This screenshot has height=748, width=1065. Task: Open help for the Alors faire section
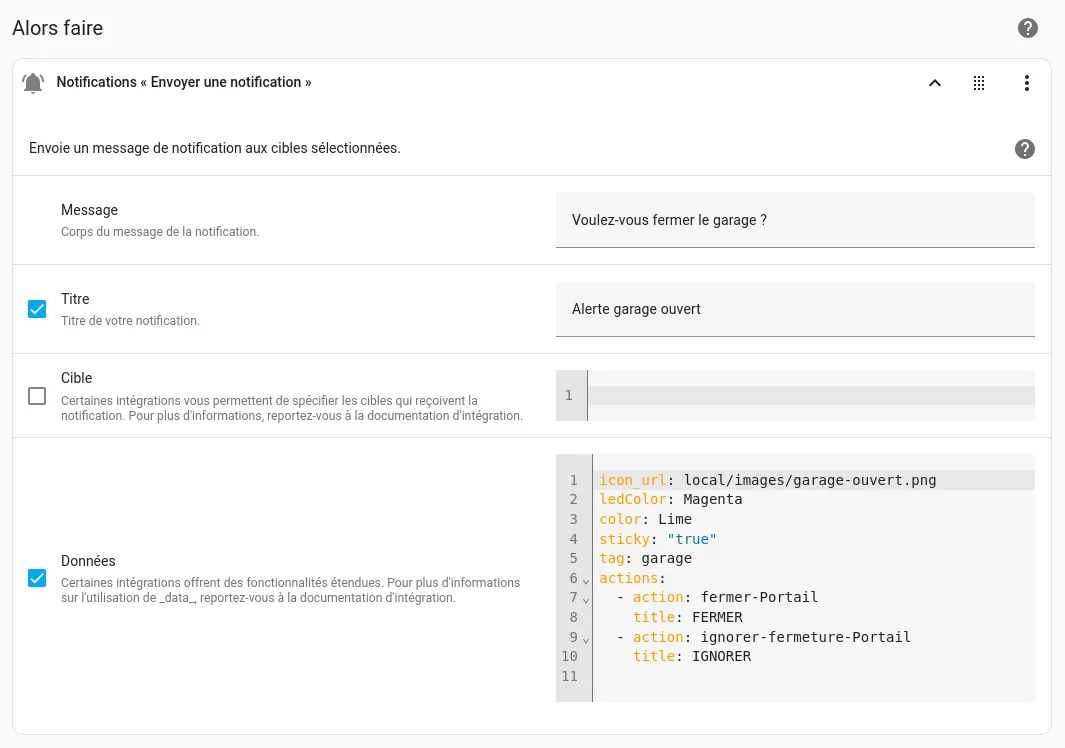[1027, 28]
